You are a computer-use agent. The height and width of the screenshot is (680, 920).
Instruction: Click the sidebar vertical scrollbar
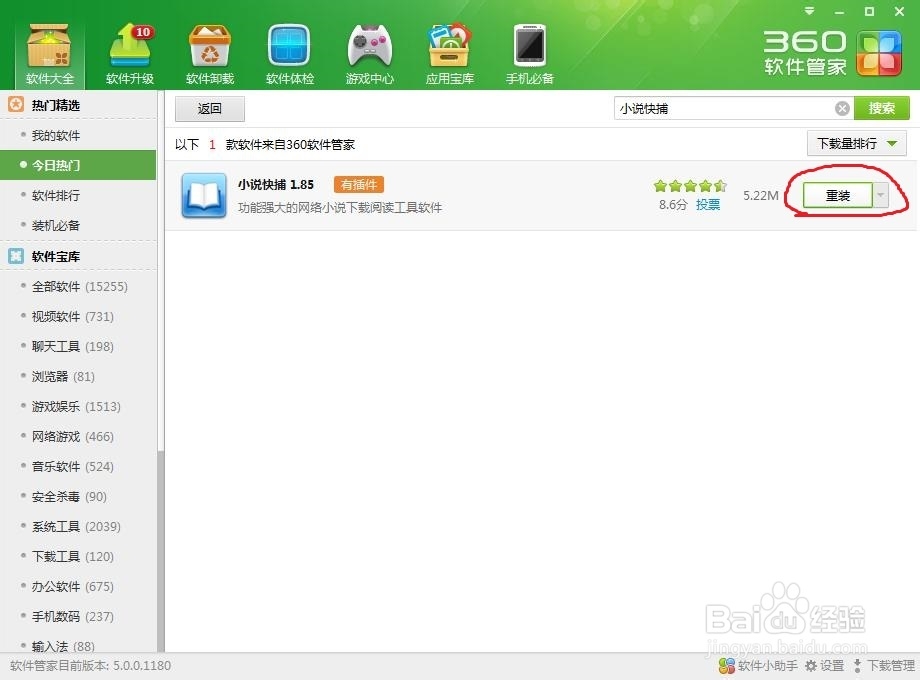160,552
